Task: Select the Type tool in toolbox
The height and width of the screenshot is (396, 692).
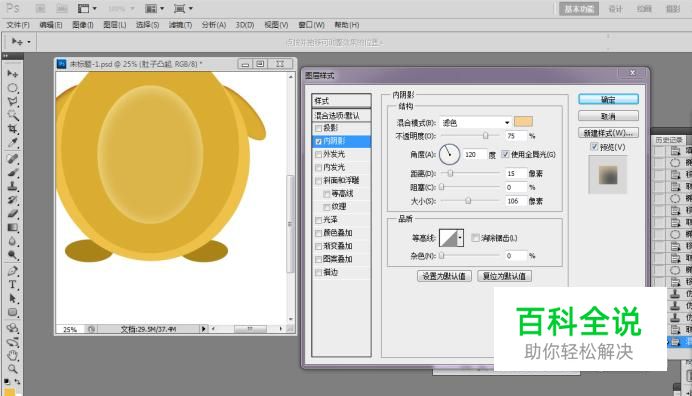Action: pos(12,285)
